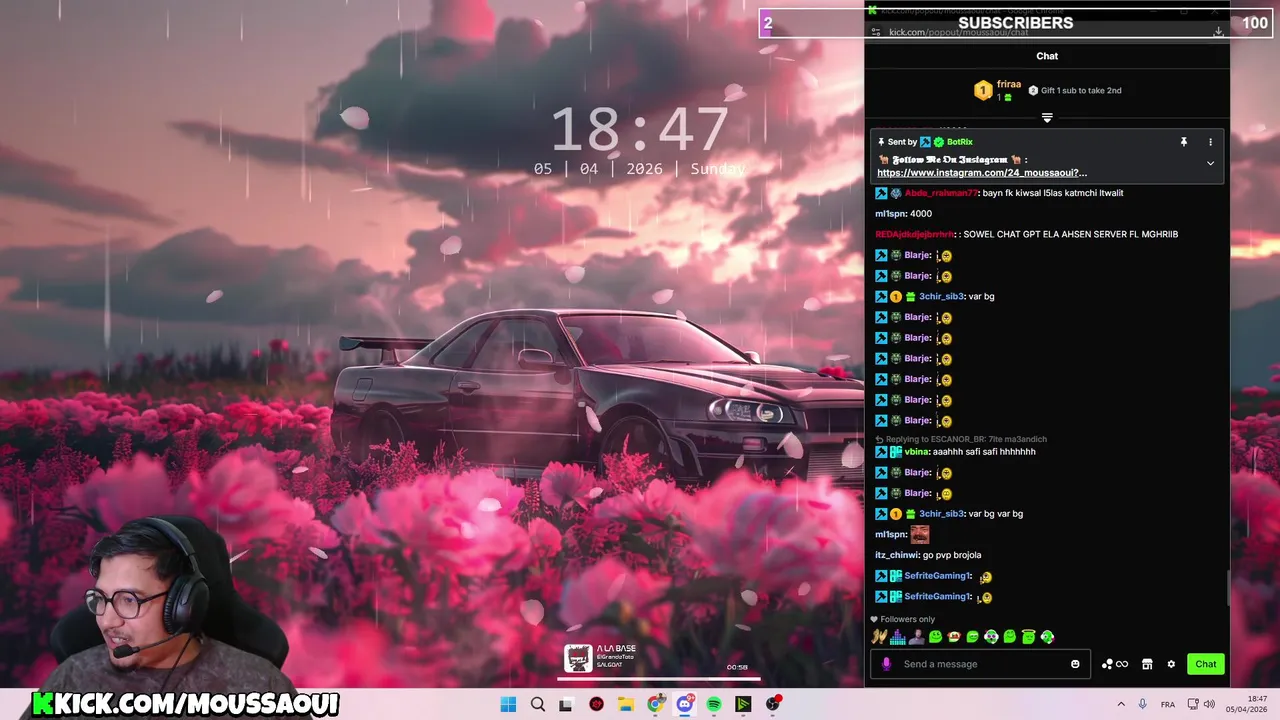Open the red circular app on taskbar
Image resolution: width=1280 pixels, height=720 pixels.
coord(597,704)
